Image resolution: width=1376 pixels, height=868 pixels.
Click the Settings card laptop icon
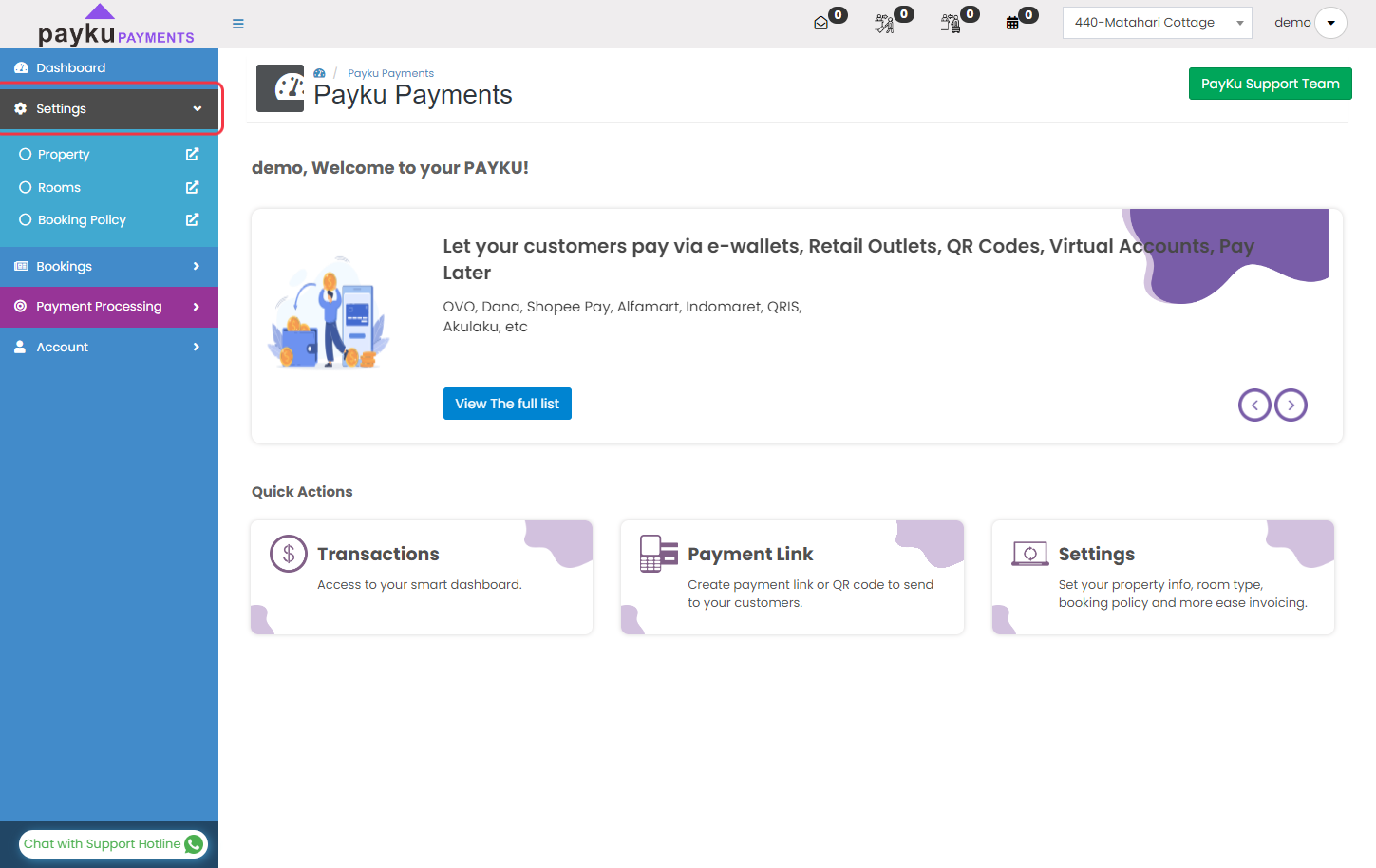(x=1030, y=554)
